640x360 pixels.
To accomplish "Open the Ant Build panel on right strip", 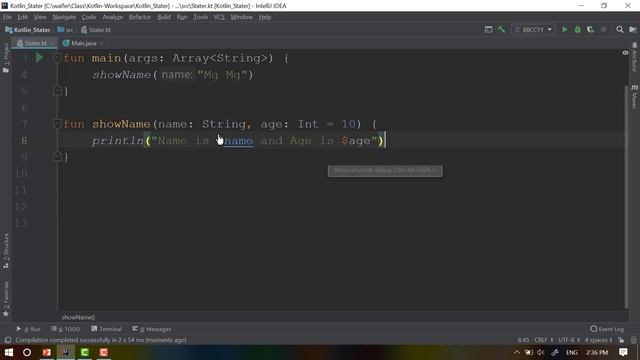I will (x=634, y=57).
